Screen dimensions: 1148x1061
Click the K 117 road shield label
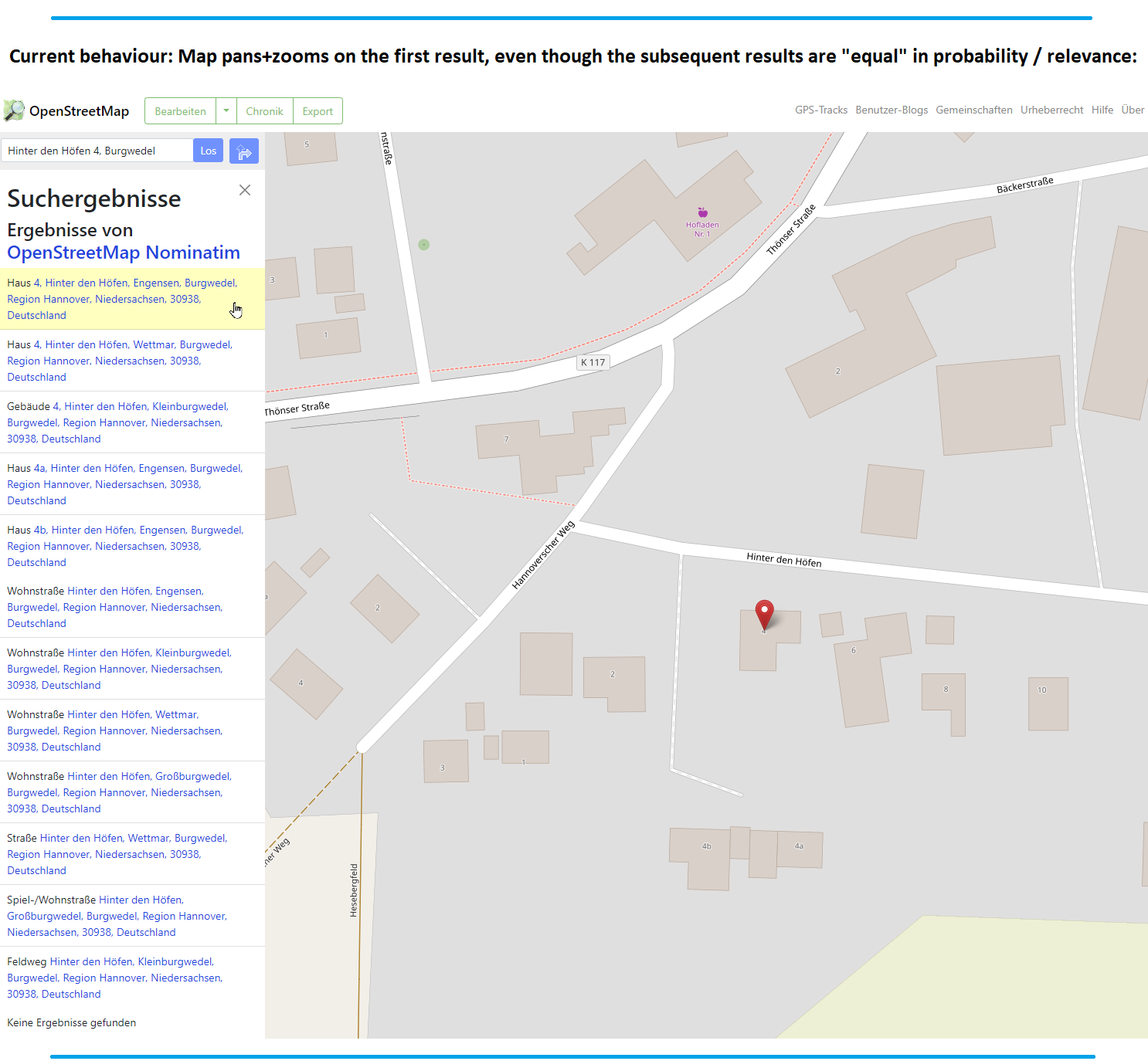click(x=593, y=362)
